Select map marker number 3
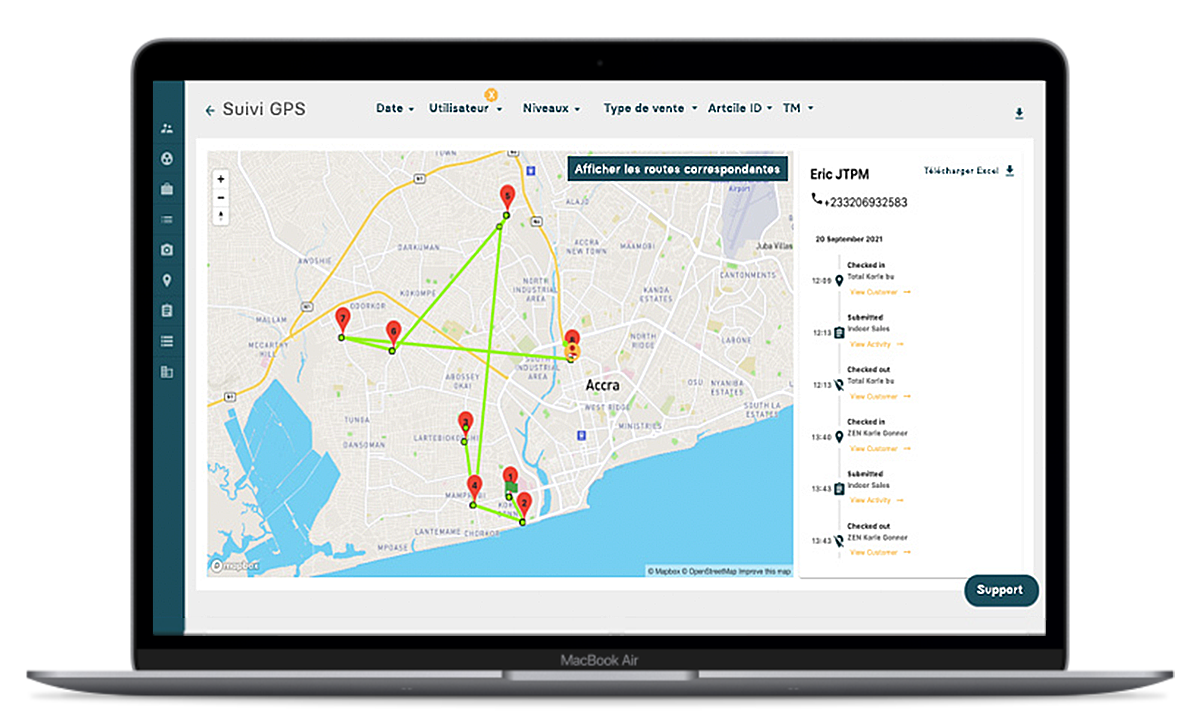This screenshot has width=1200, height=715. (x=465, y=424)
